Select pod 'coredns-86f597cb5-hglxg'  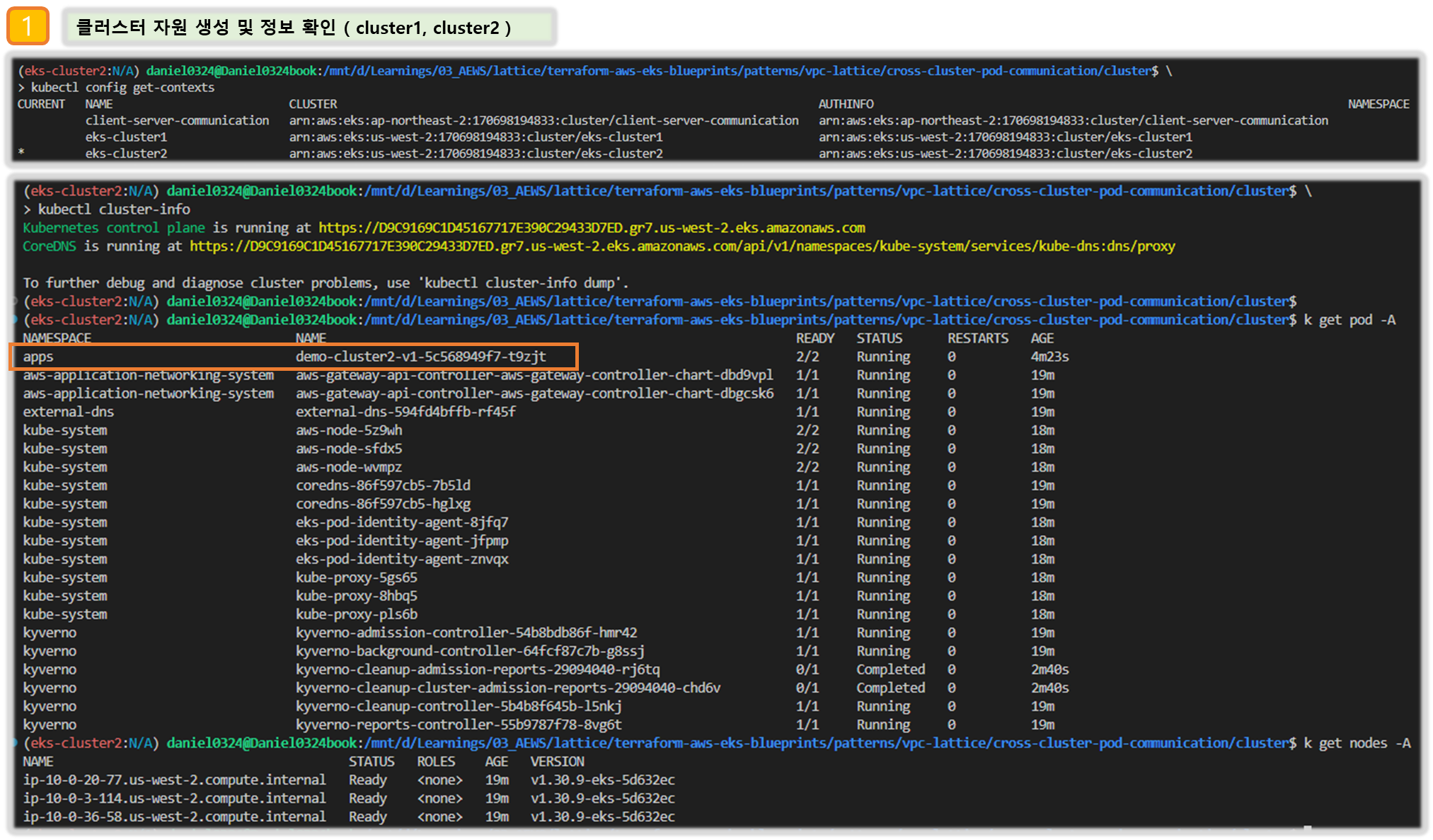(383, 504)
